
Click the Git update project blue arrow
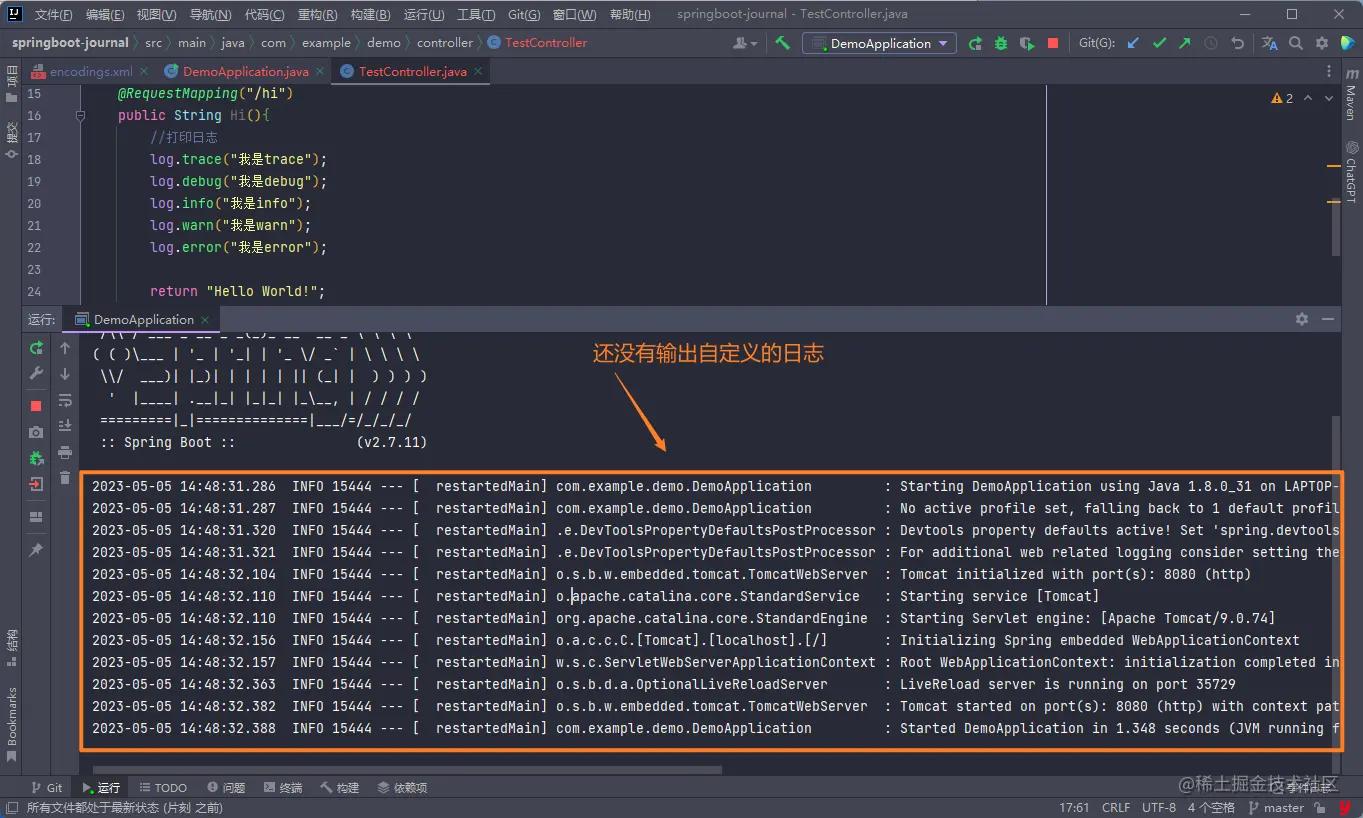click(1133, 43)
